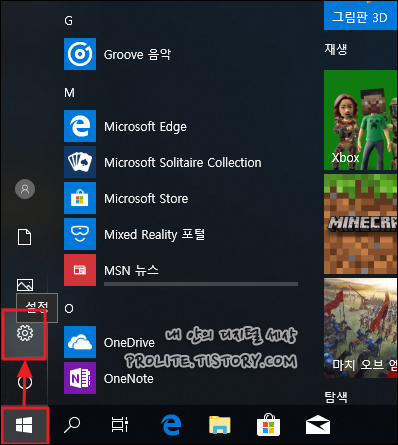Open the OneNote purple icon
The image size is (398, 445).
[80, 378]
